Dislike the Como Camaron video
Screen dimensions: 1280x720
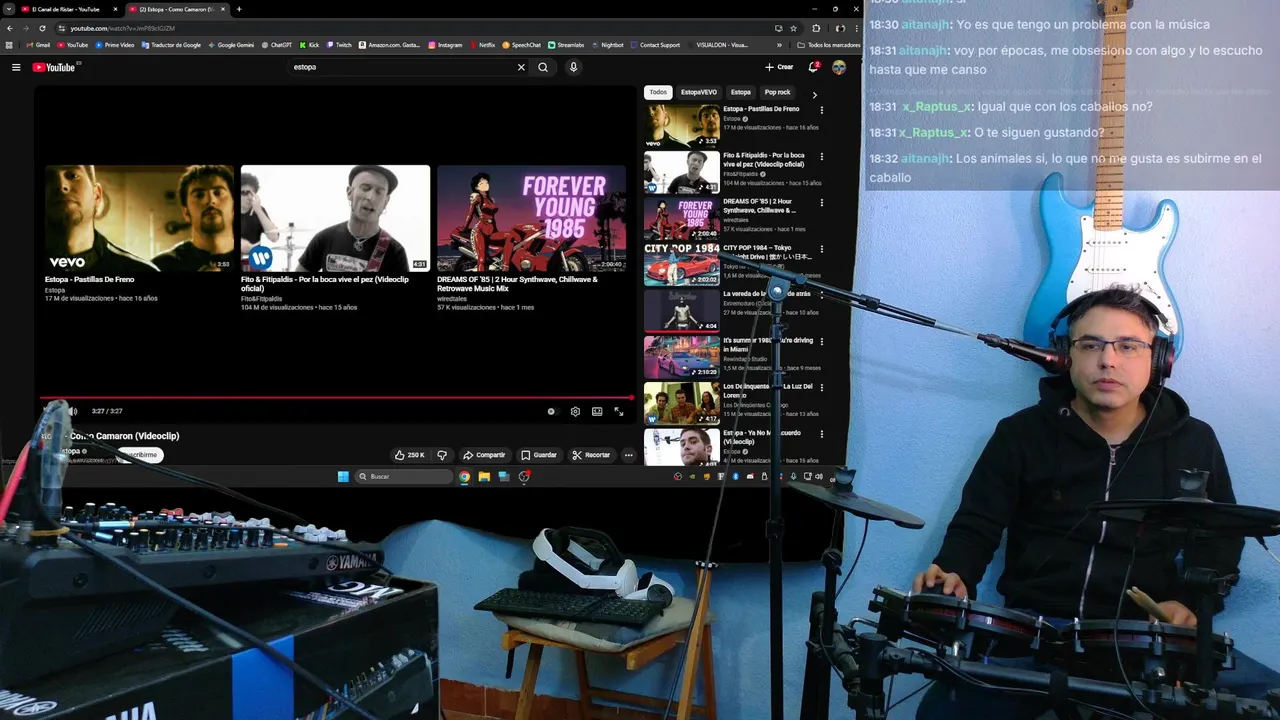pyautogui.click(x=442, y=455)
